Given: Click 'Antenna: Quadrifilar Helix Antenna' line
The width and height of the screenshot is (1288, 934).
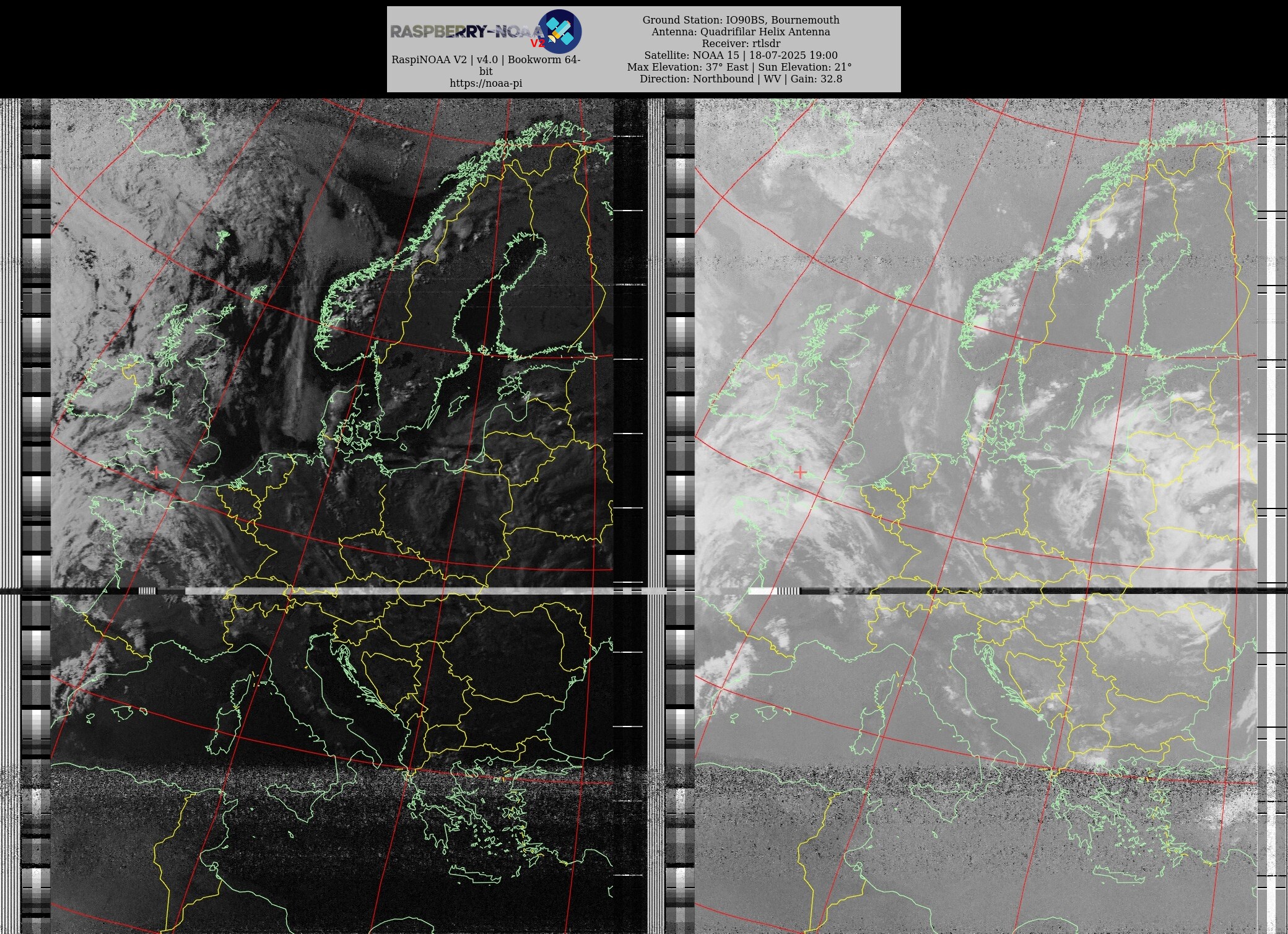Looking at the screenshot, I should tap(741, 32).
